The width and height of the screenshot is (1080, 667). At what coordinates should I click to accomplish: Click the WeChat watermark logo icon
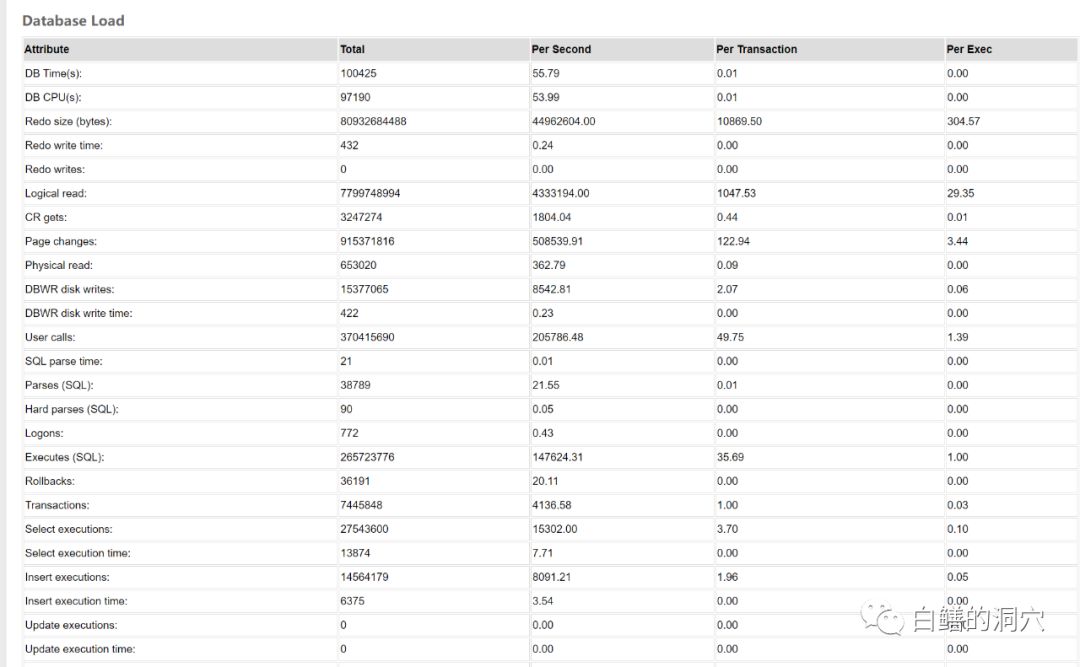tap(884, 619)
